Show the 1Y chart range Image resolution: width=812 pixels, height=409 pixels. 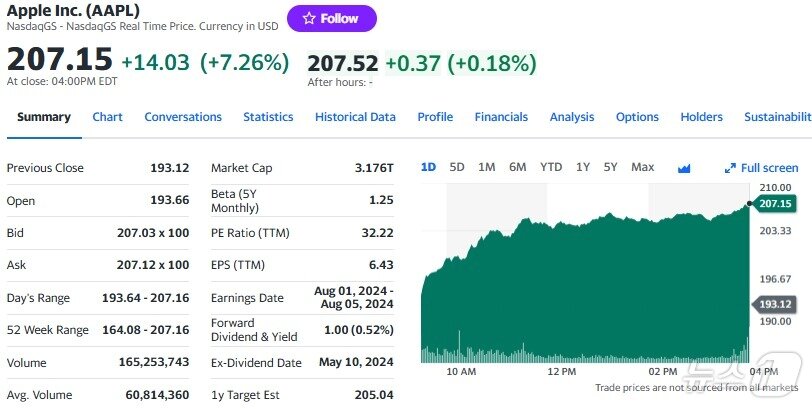pos(583,167)
